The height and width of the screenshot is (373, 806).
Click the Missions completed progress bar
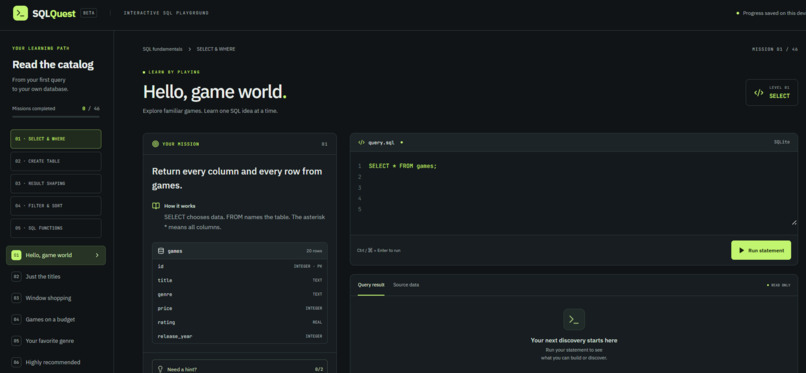[56, 117]
